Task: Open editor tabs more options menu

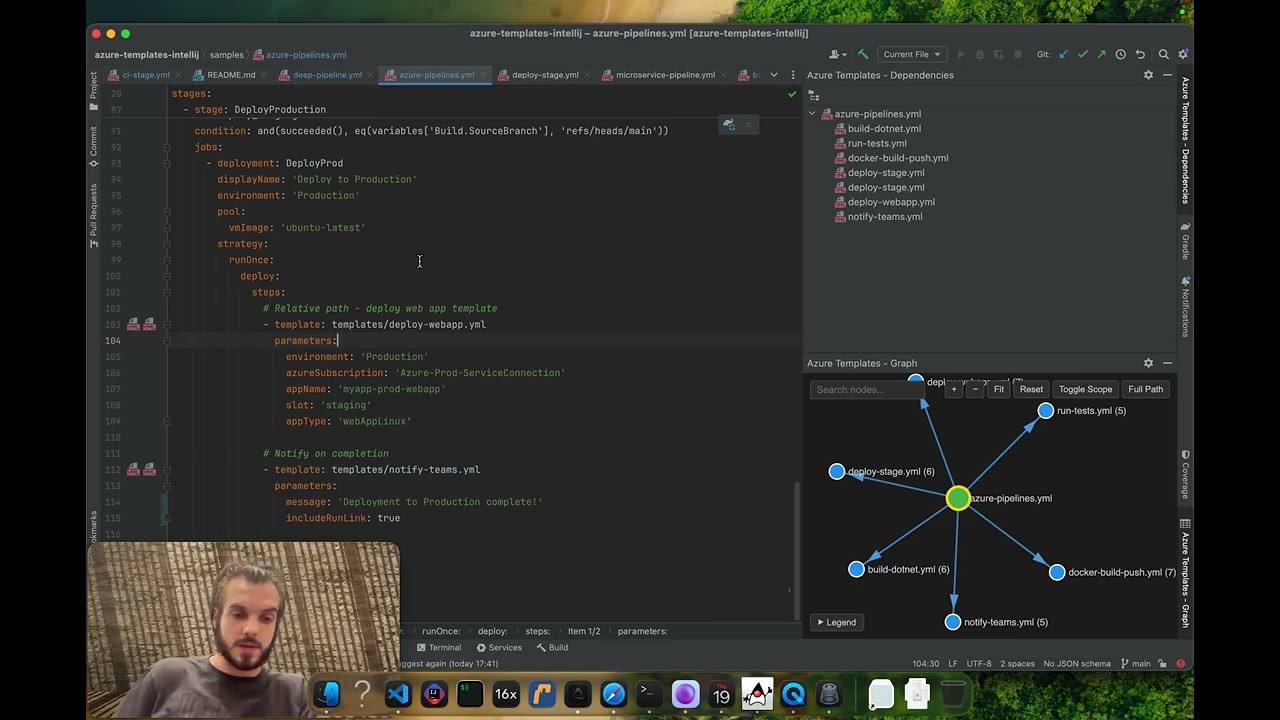Action: 791,75
